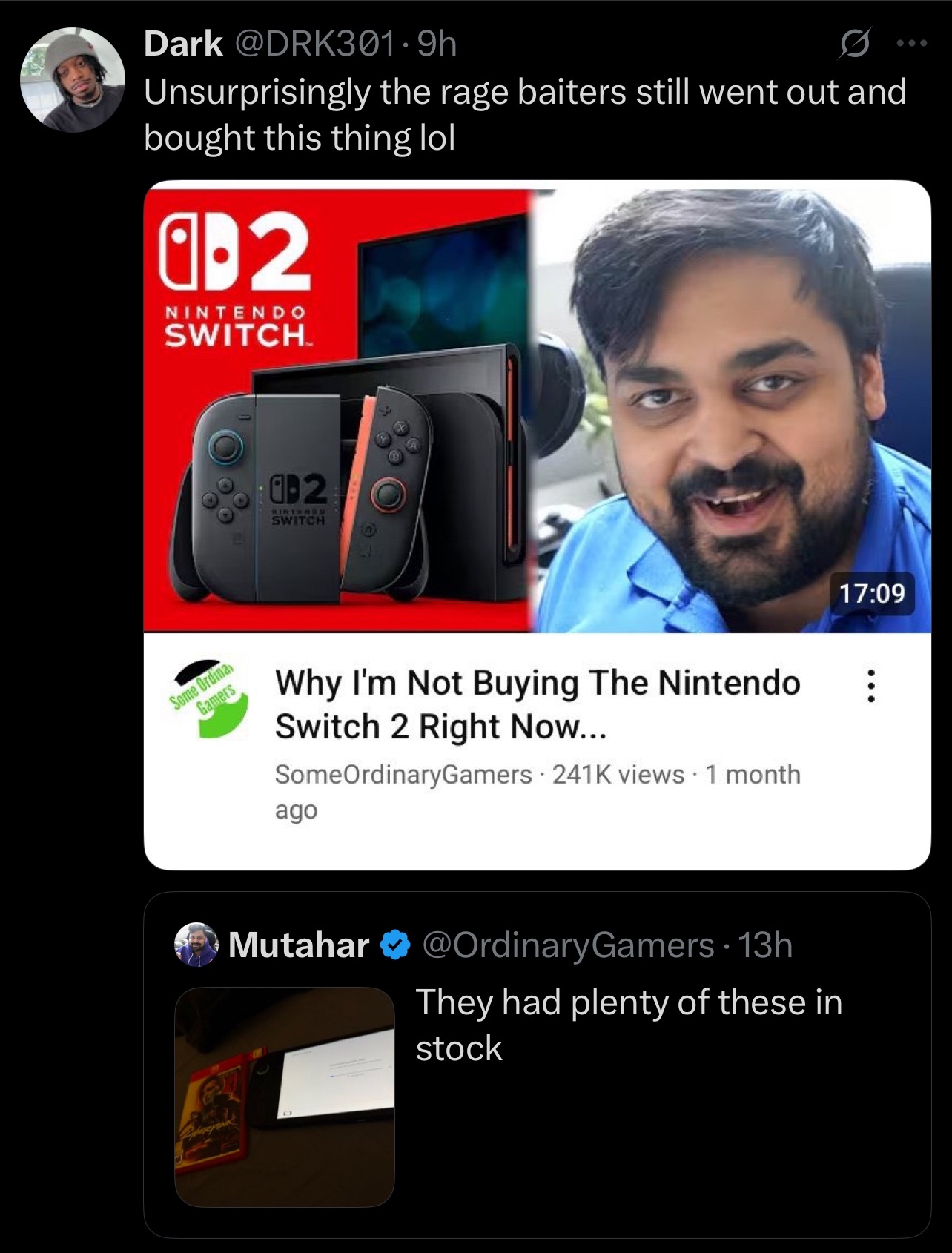Open the @DRK301 handle link

314,44
